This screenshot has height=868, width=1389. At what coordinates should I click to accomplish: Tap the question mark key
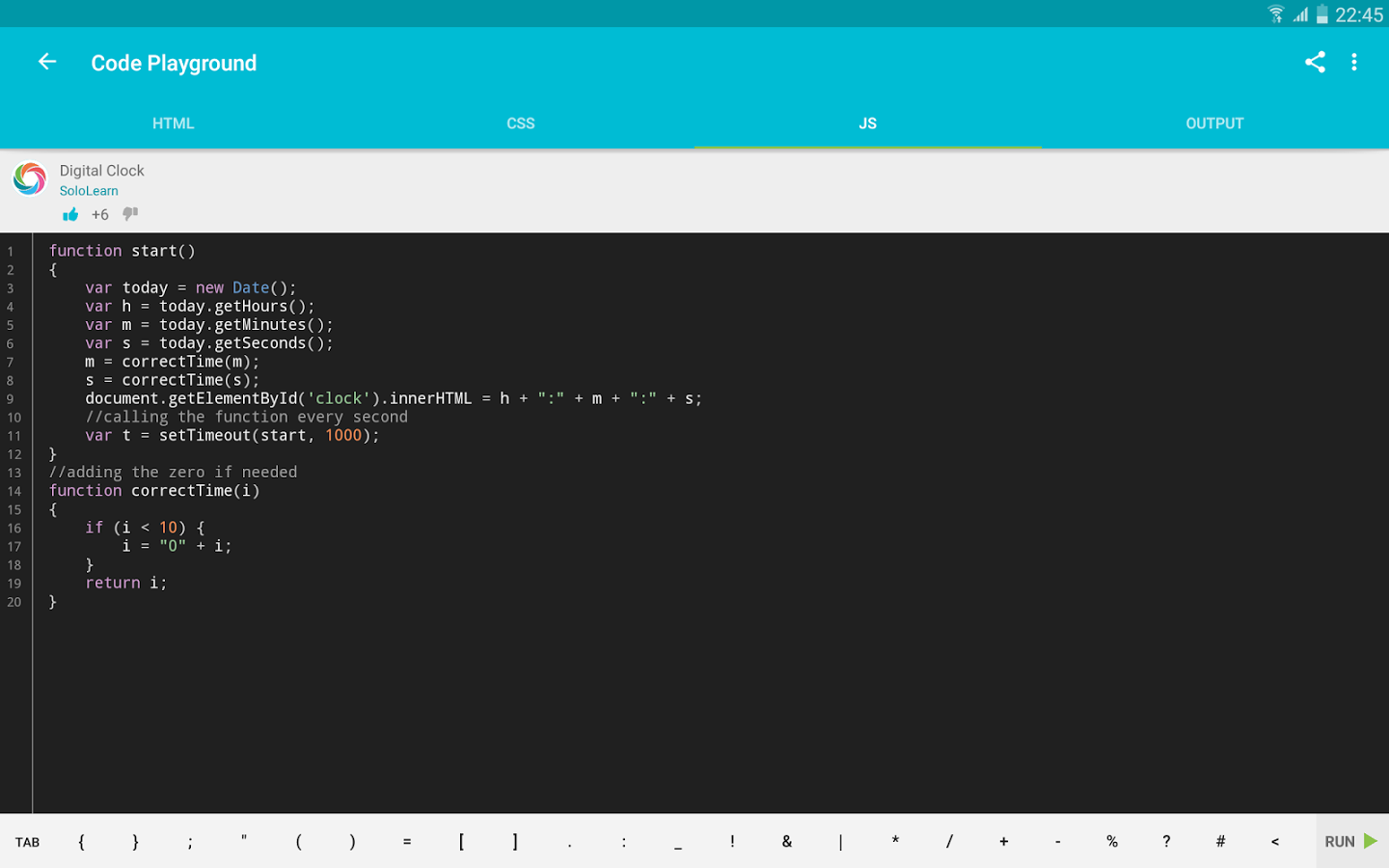1166,842
